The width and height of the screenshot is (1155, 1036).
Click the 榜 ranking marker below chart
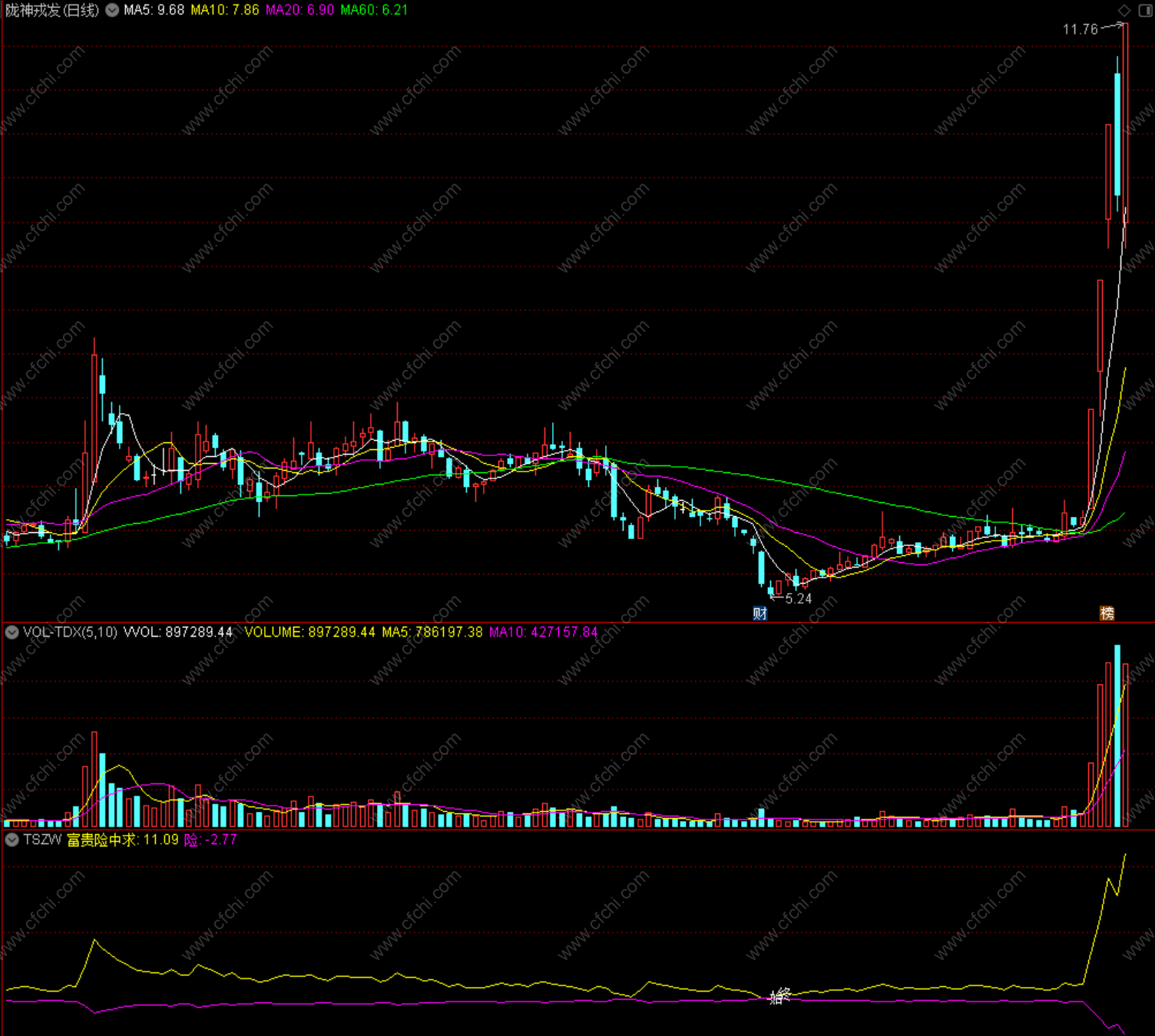(1107, 613)
